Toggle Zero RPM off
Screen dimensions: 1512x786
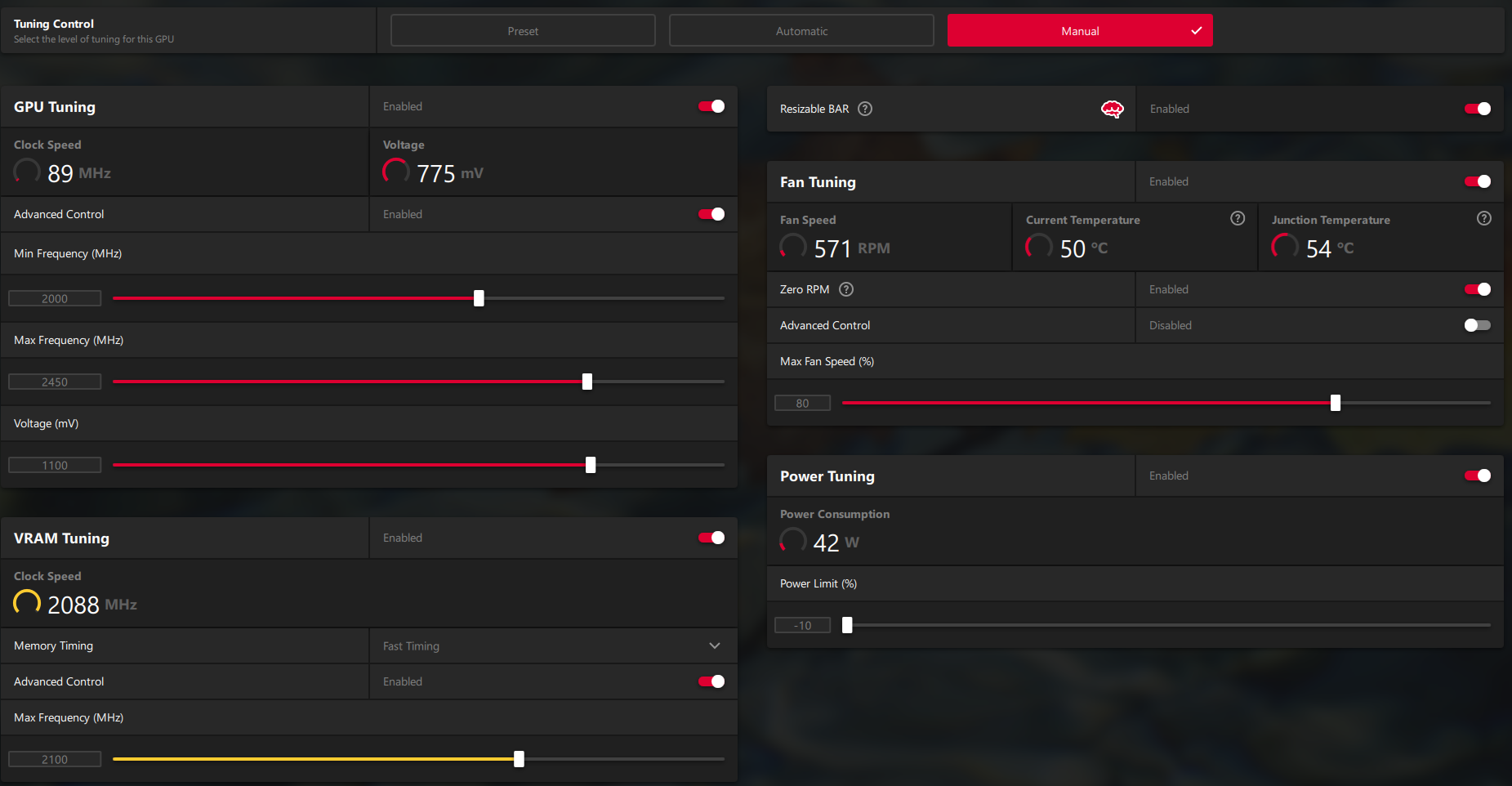[x=1478, y=289]
